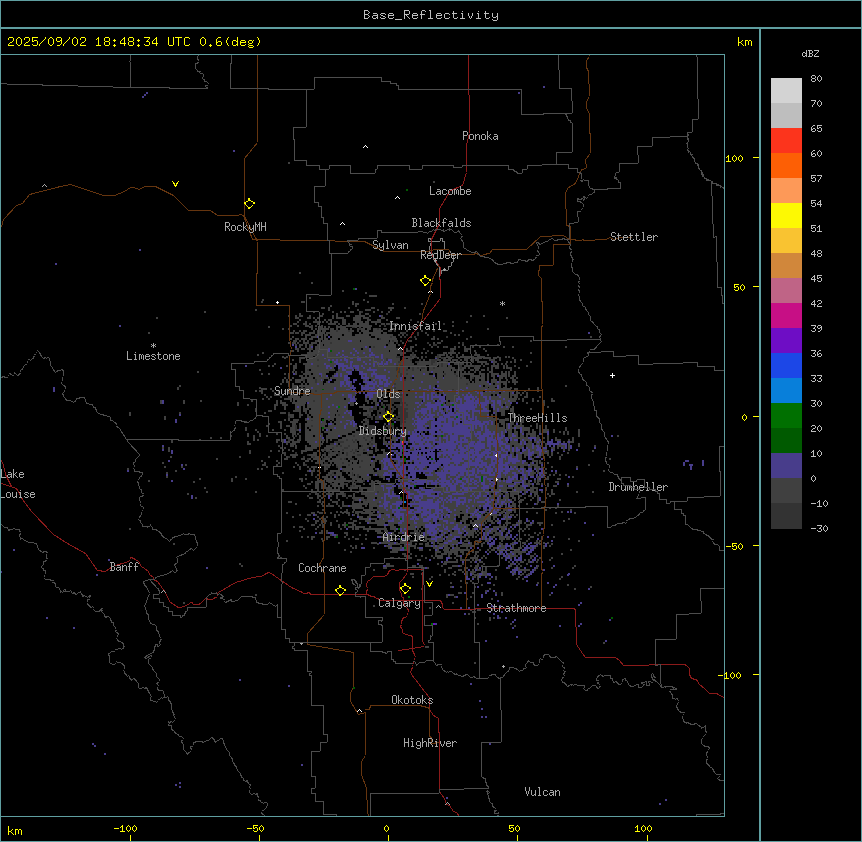The height and width of the screenshot is (842, 862).
Task: Click the green 20-30 dBZ legend swatch
Action: pyautogui.click(x=786, y=416)
